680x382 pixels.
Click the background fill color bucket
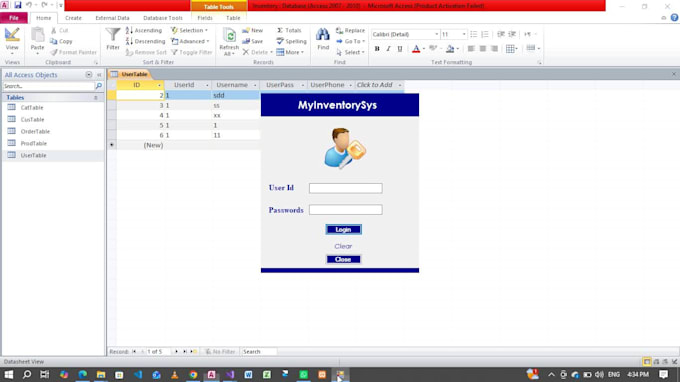click(450, 49)
